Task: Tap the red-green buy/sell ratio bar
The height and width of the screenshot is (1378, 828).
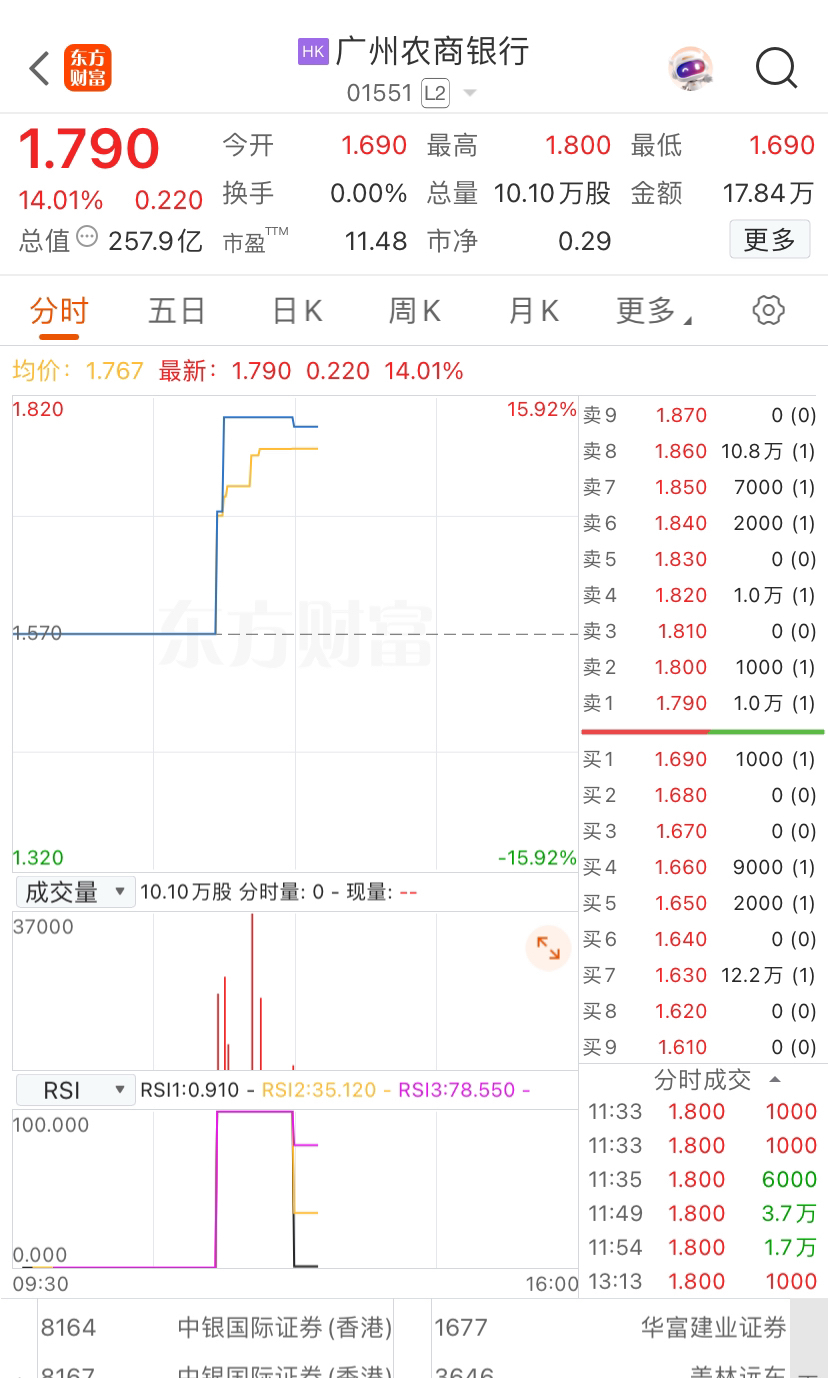Action: coord(703,732)
